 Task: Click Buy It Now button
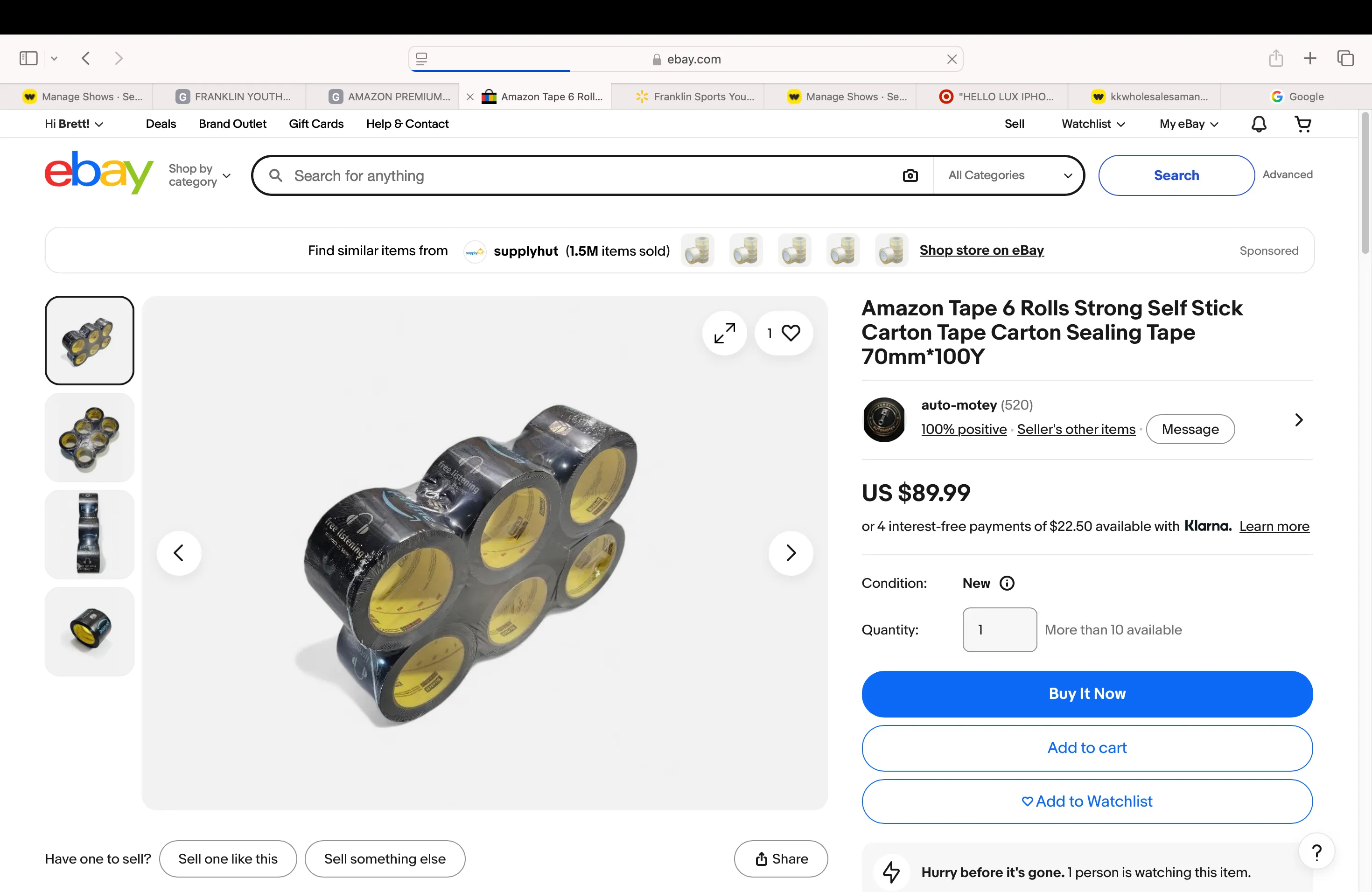(1087, 694)
